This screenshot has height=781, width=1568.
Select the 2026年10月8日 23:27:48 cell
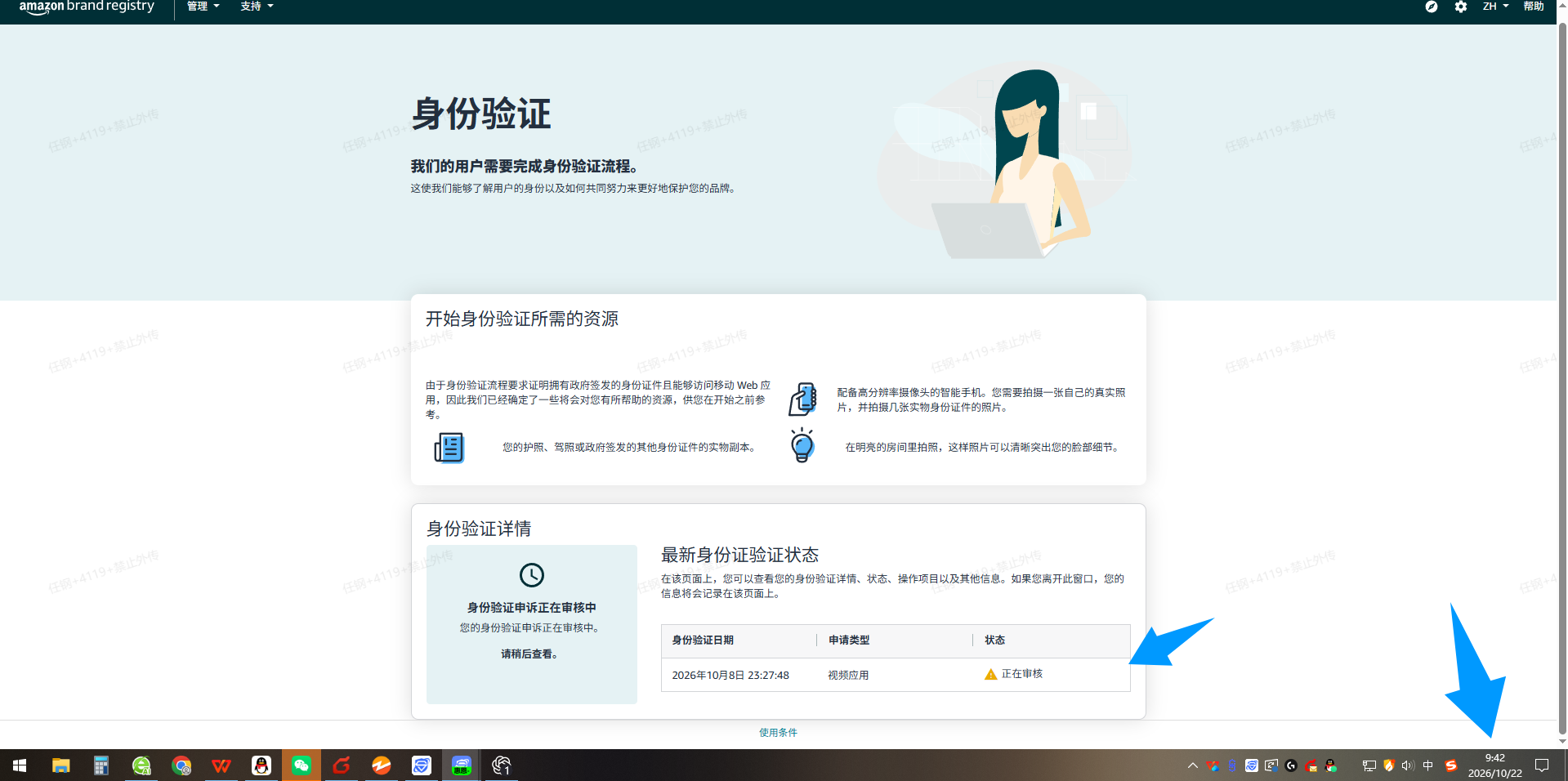pos(730,676)
